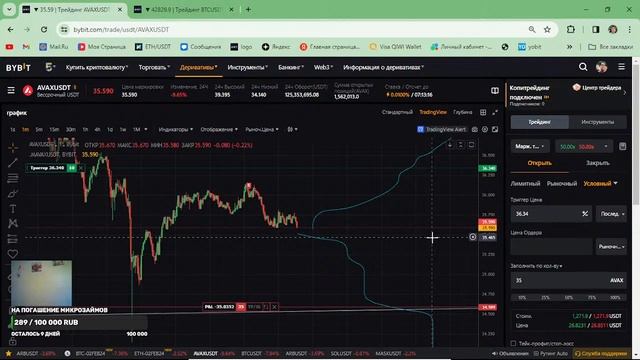Screen dimensions: 640x360
Task: Expand chart to full screen arrows
Action: coord(495,112)
